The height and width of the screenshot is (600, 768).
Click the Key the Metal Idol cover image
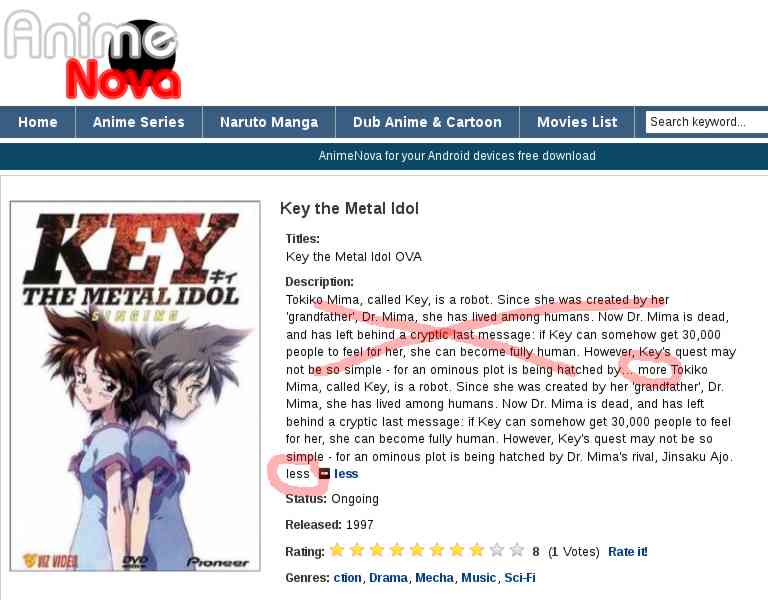pyautogui.click(x=135, y=386)
